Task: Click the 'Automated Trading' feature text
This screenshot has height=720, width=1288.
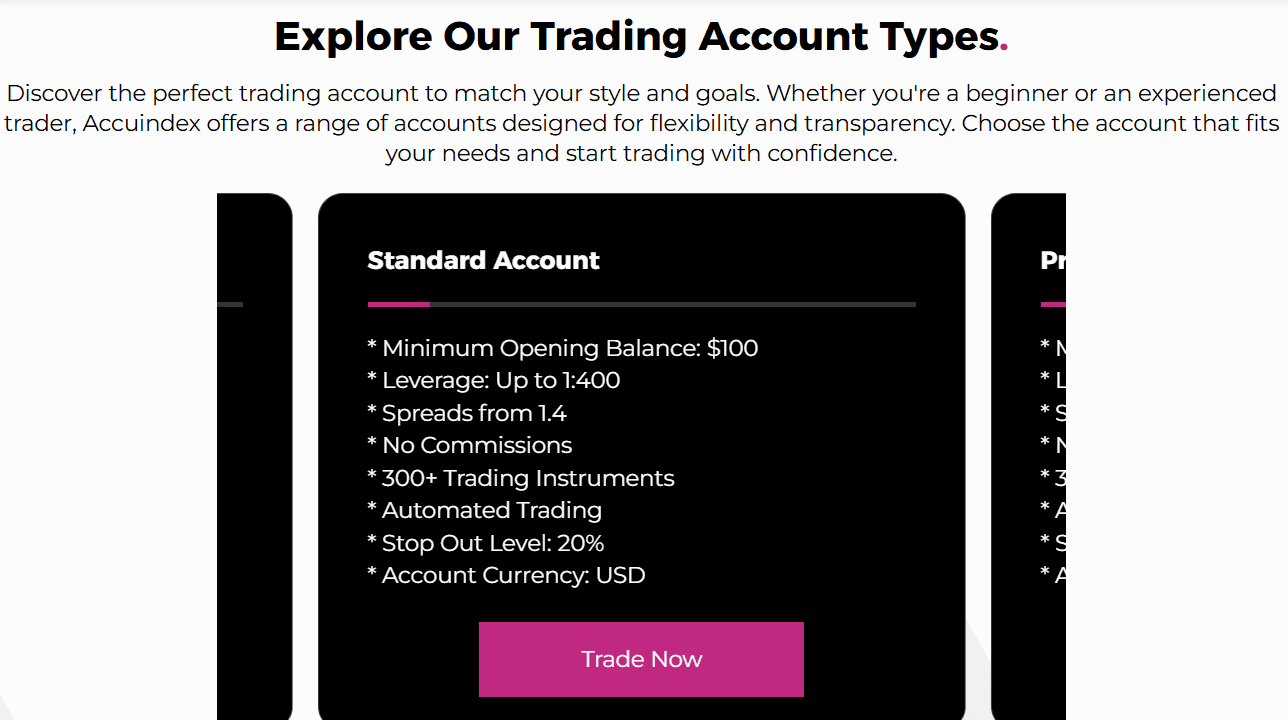Action: click(x=485, y=510)
